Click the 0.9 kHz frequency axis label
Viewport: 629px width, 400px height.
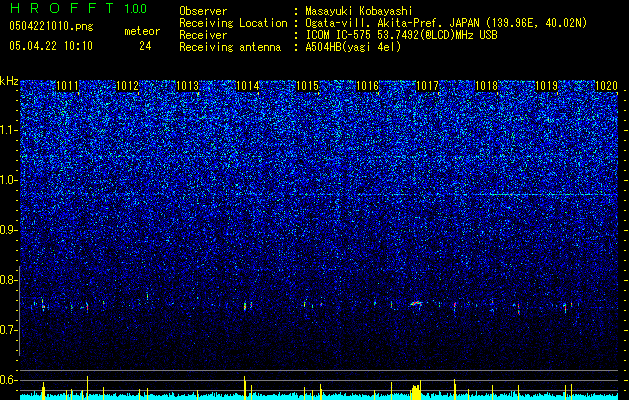(x=9, y=230)
